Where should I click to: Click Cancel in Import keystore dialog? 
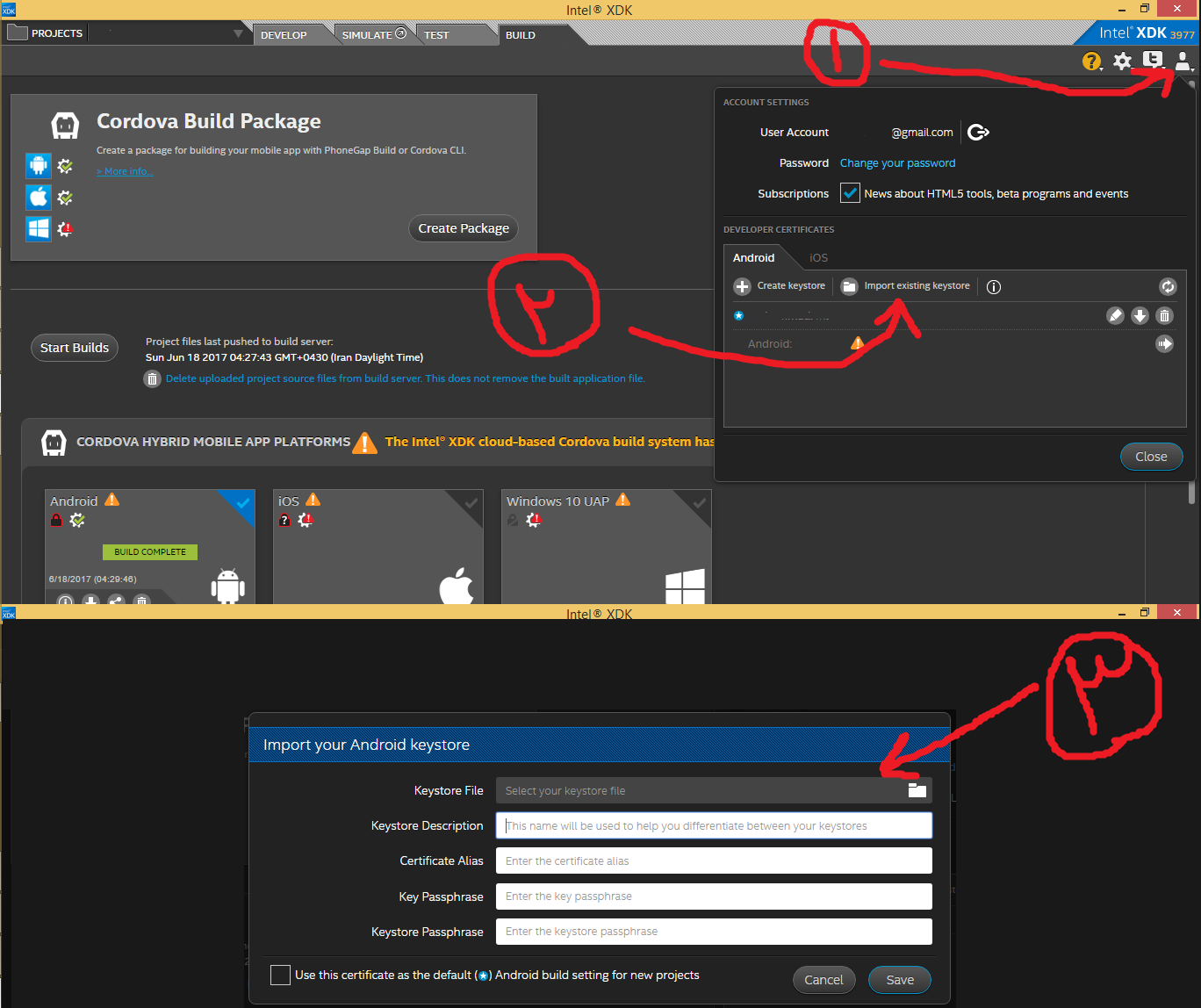pyautogui.click(x=823, y=980)
